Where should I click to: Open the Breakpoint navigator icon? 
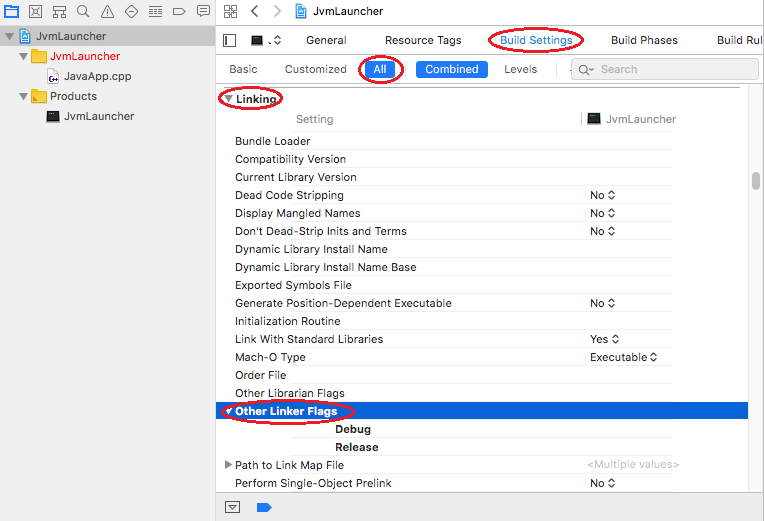pyautogui.click(x=179, y=11)
